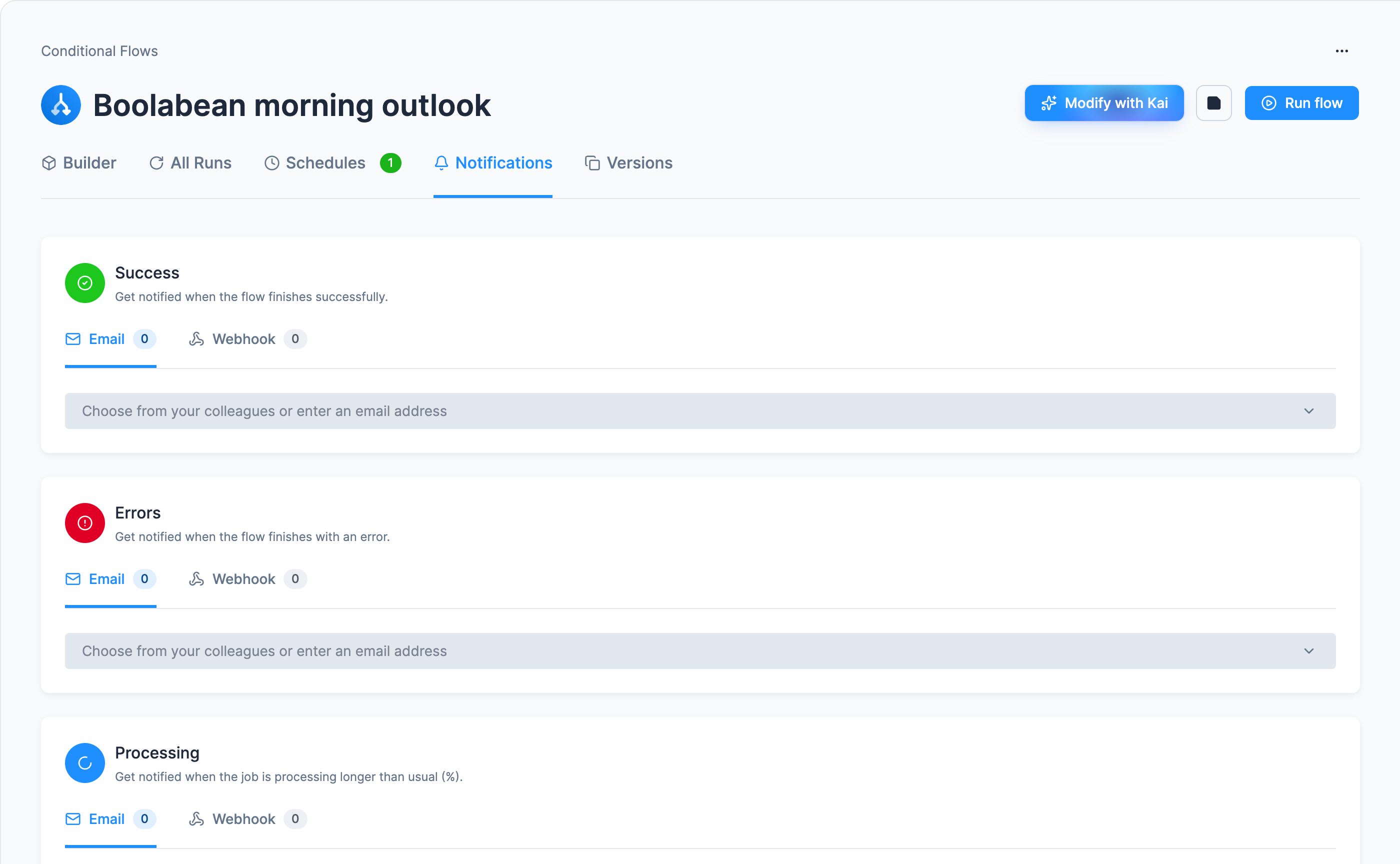Click the Builder cube icon
Viewport: 1400px width, 864px height.
(49, 163)
